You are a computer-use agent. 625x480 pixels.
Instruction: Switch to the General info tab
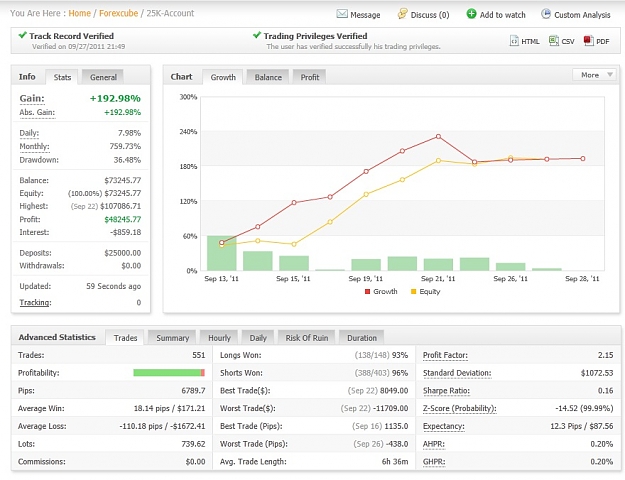pos(103,77)
